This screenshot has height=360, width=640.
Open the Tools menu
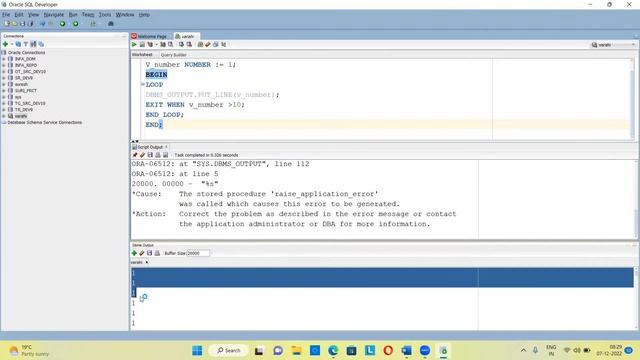105,15
